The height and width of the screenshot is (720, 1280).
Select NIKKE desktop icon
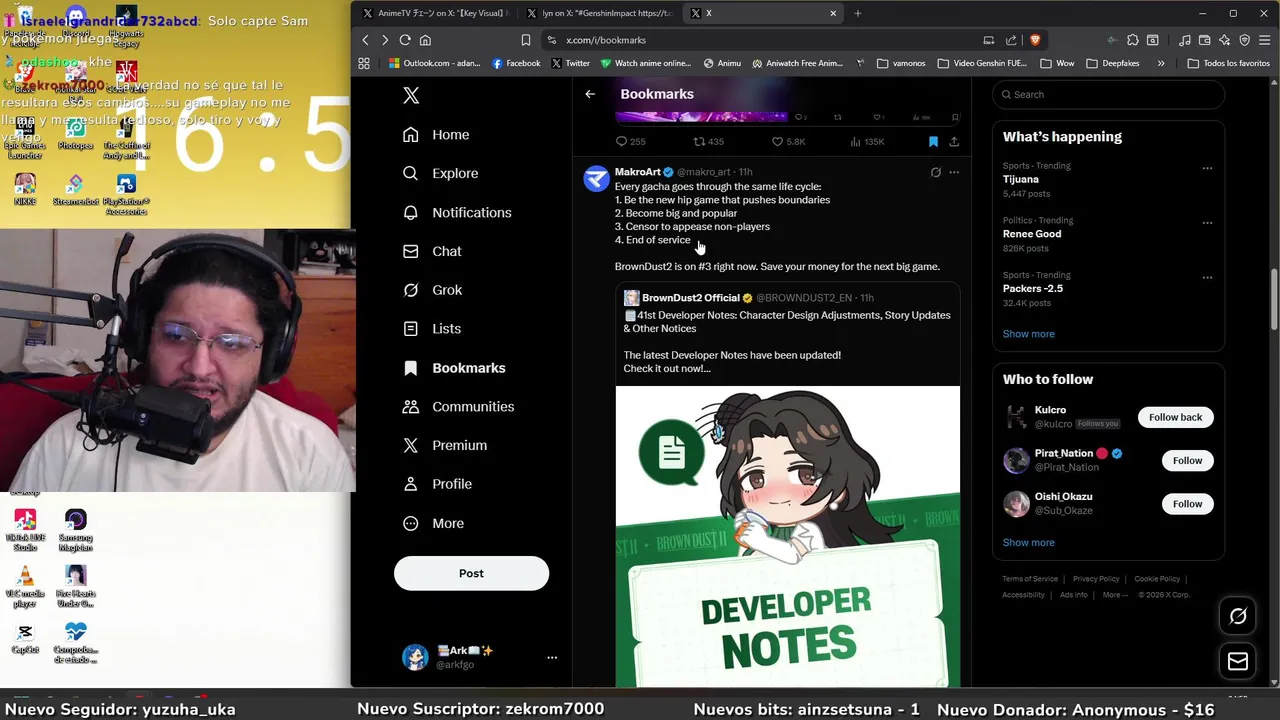pos(25,190)
